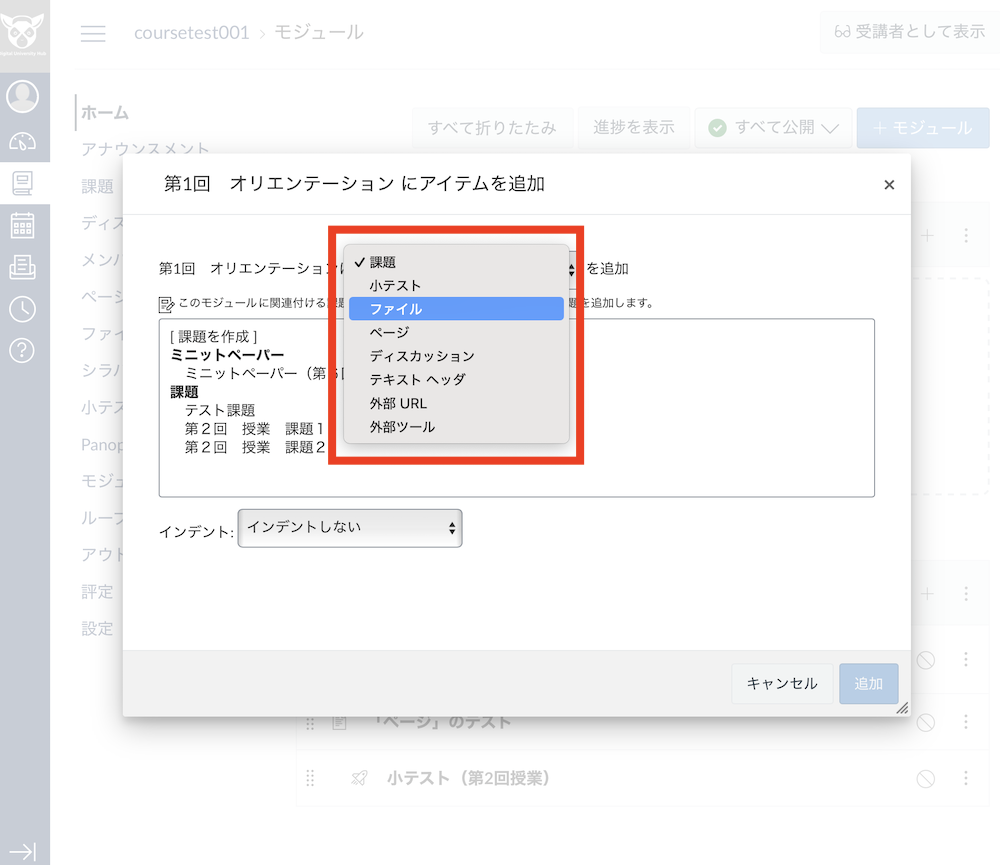The height and width of the screenshot is (865, 1000).
Task: Close the add-item dialog with the × button
Action: tap(889, 184)
